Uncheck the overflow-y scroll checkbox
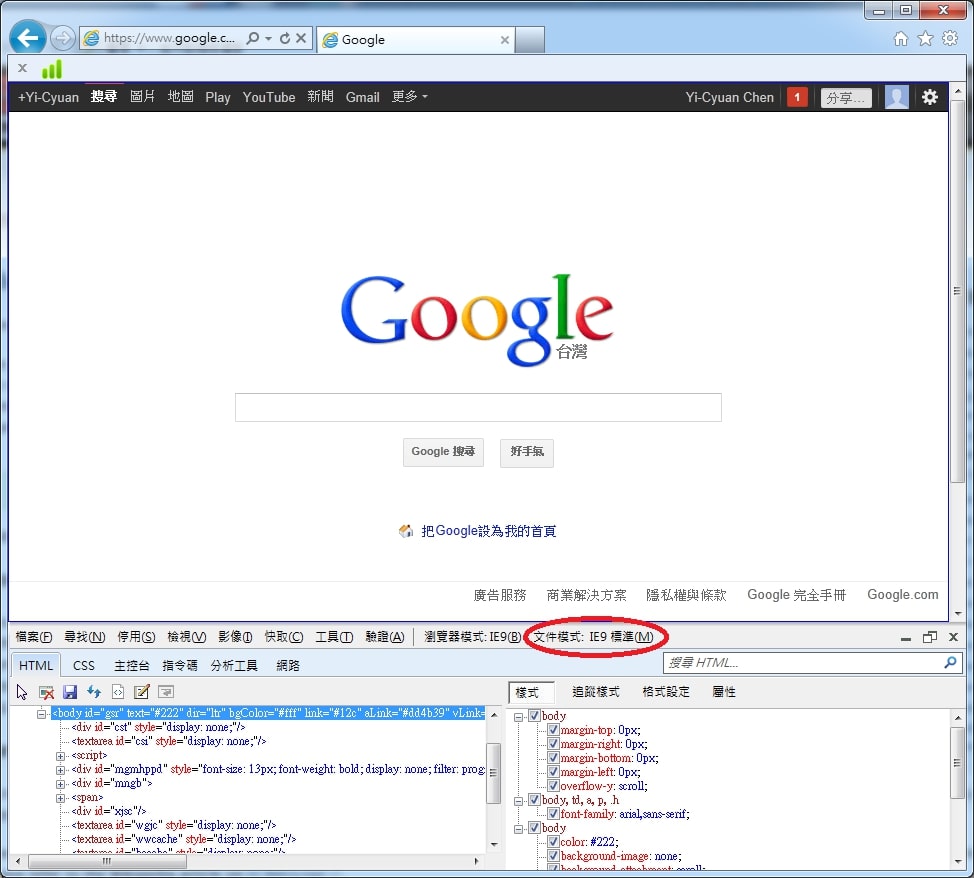Viewport: 974px width, 878px height. coord(553,785)
